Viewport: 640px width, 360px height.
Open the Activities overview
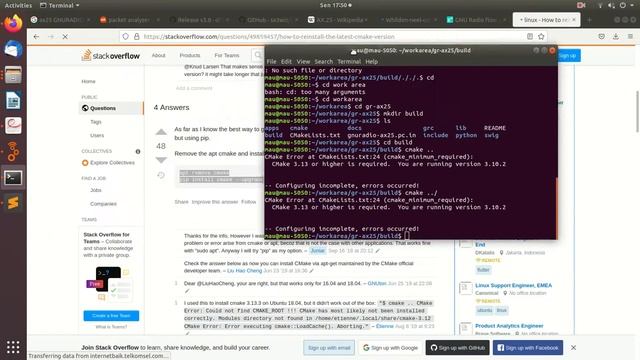click(18, 5)
